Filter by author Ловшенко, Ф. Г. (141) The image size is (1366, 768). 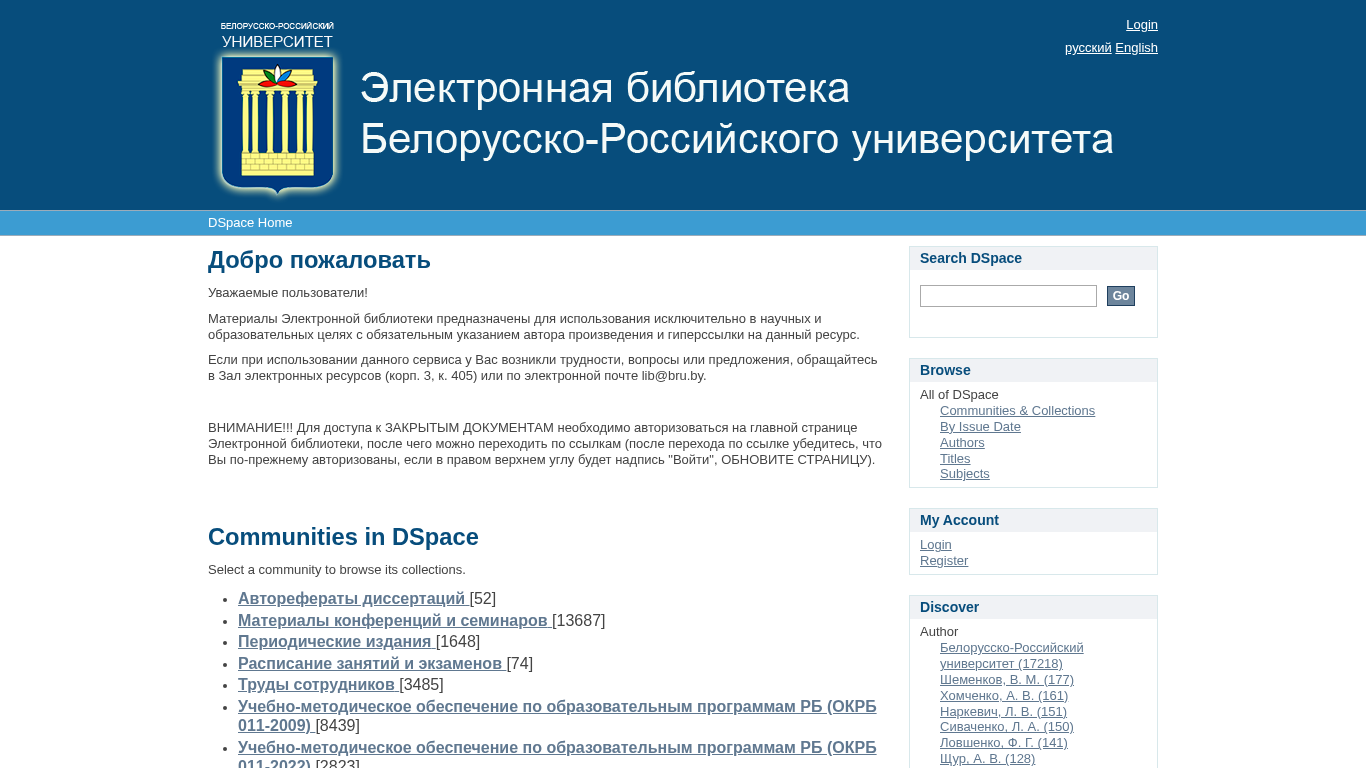1004,743
